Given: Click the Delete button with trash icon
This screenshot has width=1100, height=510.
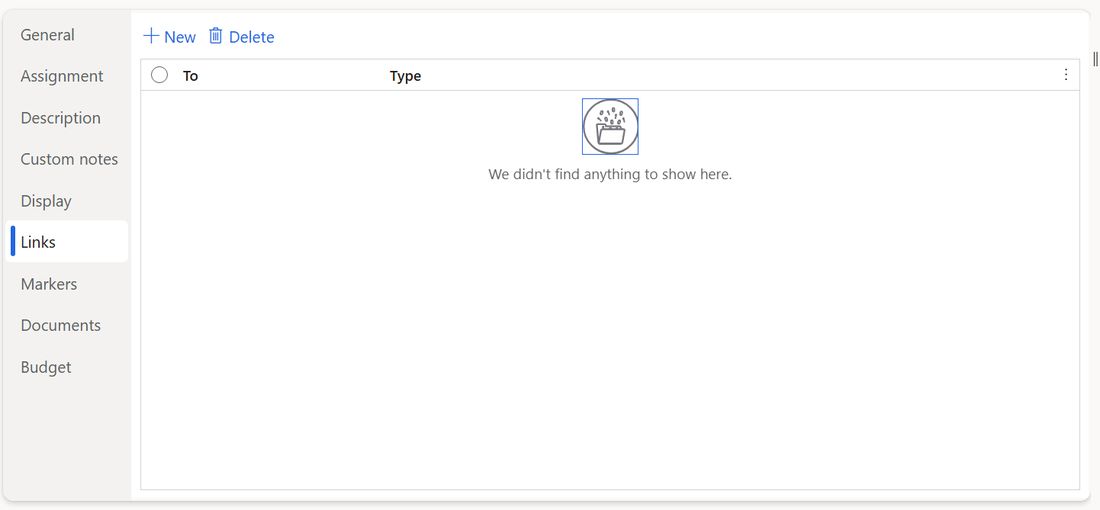Looking at the screenshot, I should click(241, 36).
